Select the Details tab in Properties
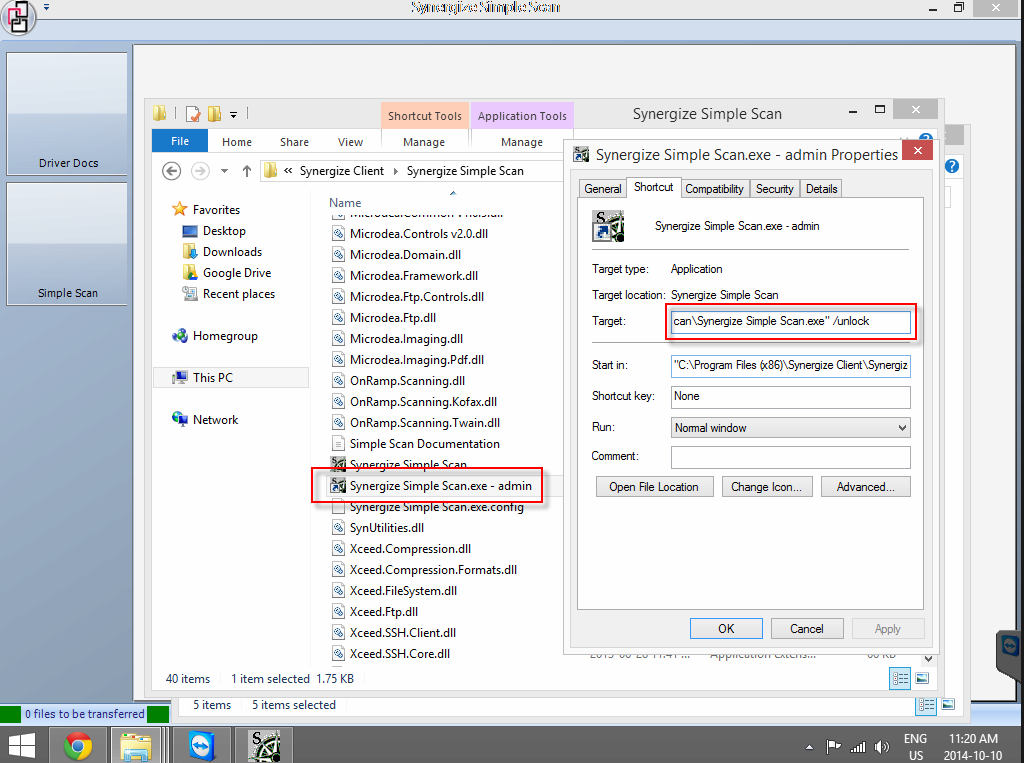 (x=821, y=189)
